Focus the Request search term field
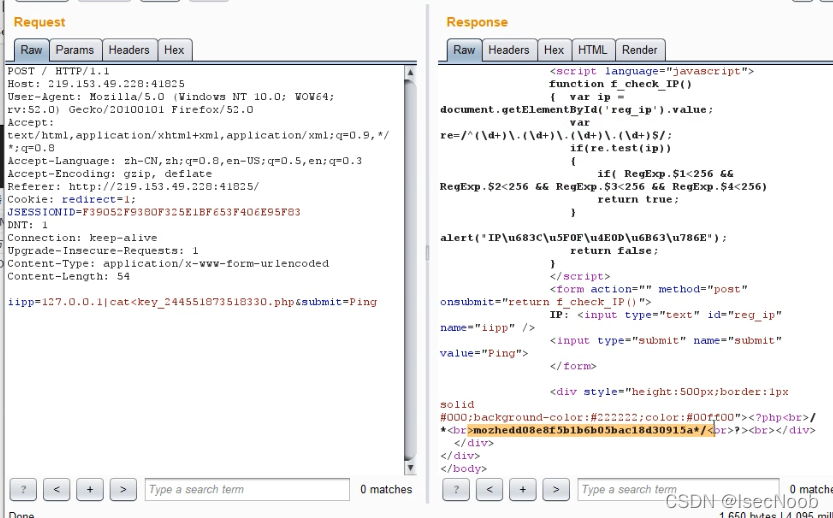Screen dimensions: 833x518 247,489
